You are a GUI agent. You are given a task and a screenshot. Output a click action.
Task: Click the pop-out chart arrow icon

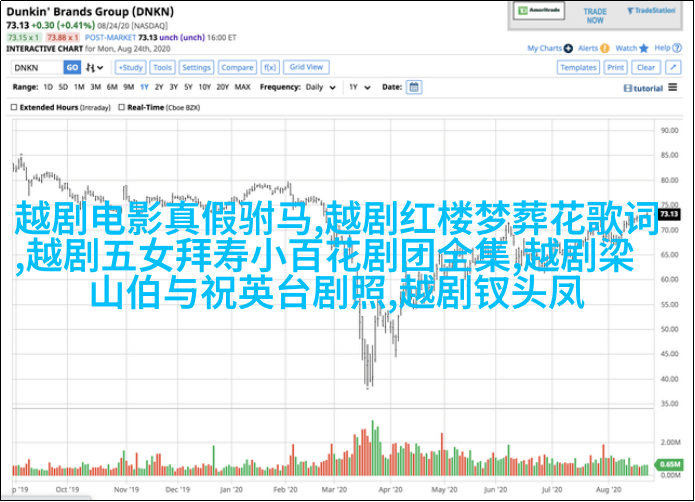[x=673, y=67]
